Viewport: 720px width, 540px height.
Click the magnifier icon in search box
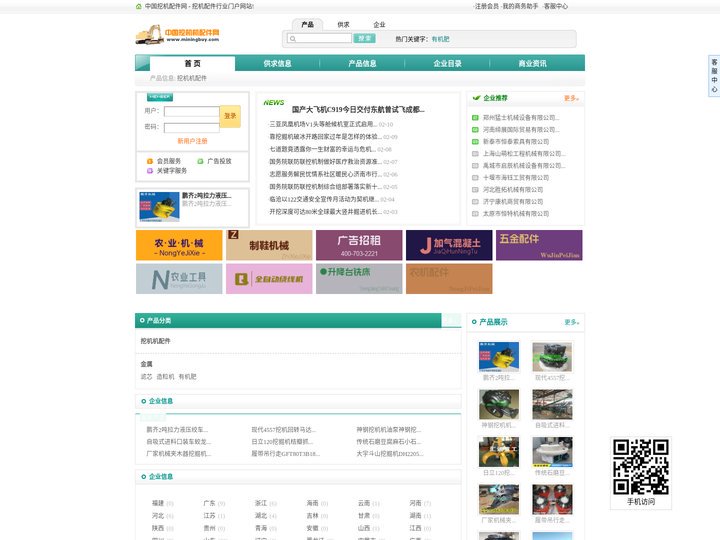click(x=292, y=39)
